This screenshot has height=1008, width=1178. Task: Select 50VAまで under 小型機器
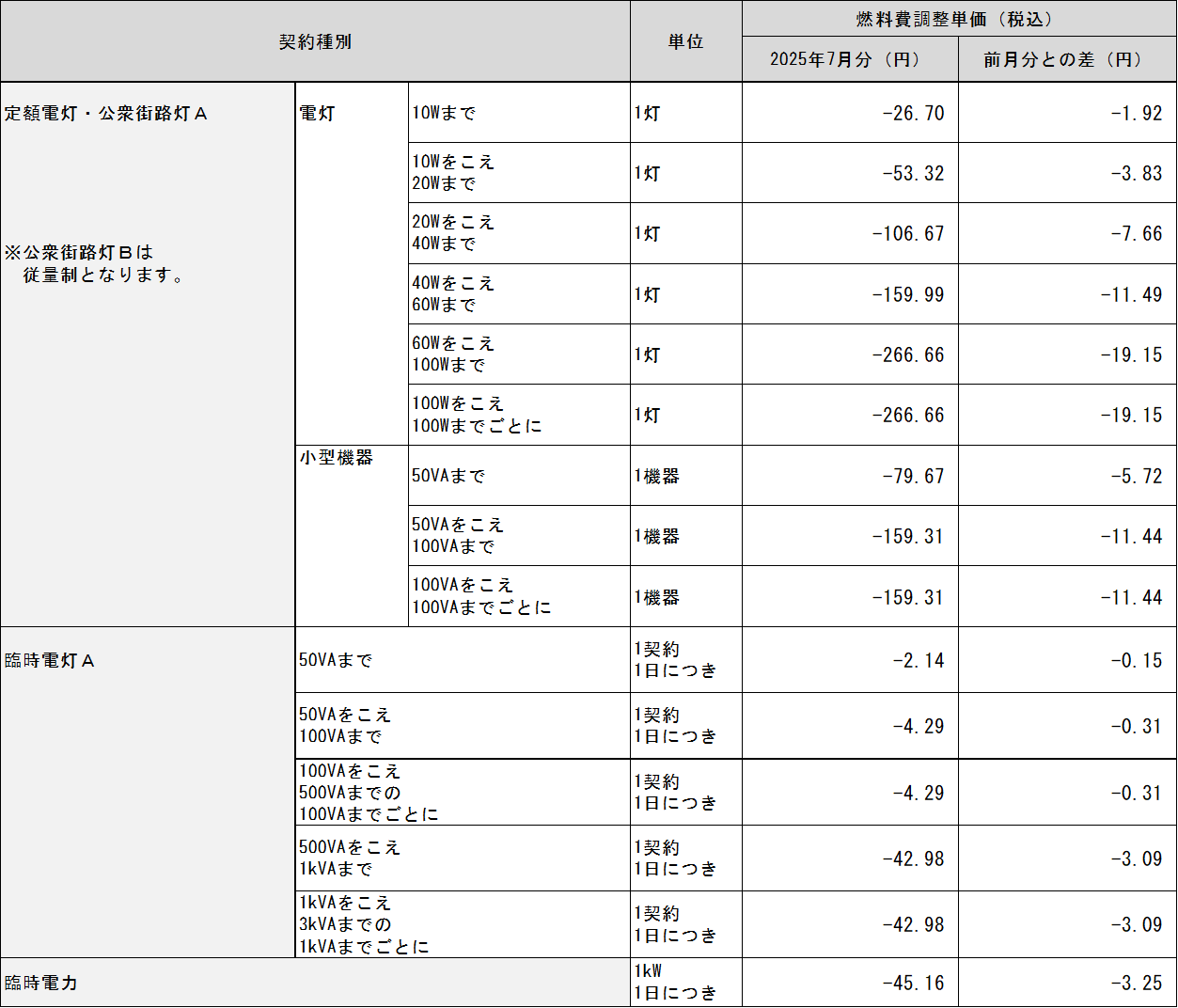point(448,476)
